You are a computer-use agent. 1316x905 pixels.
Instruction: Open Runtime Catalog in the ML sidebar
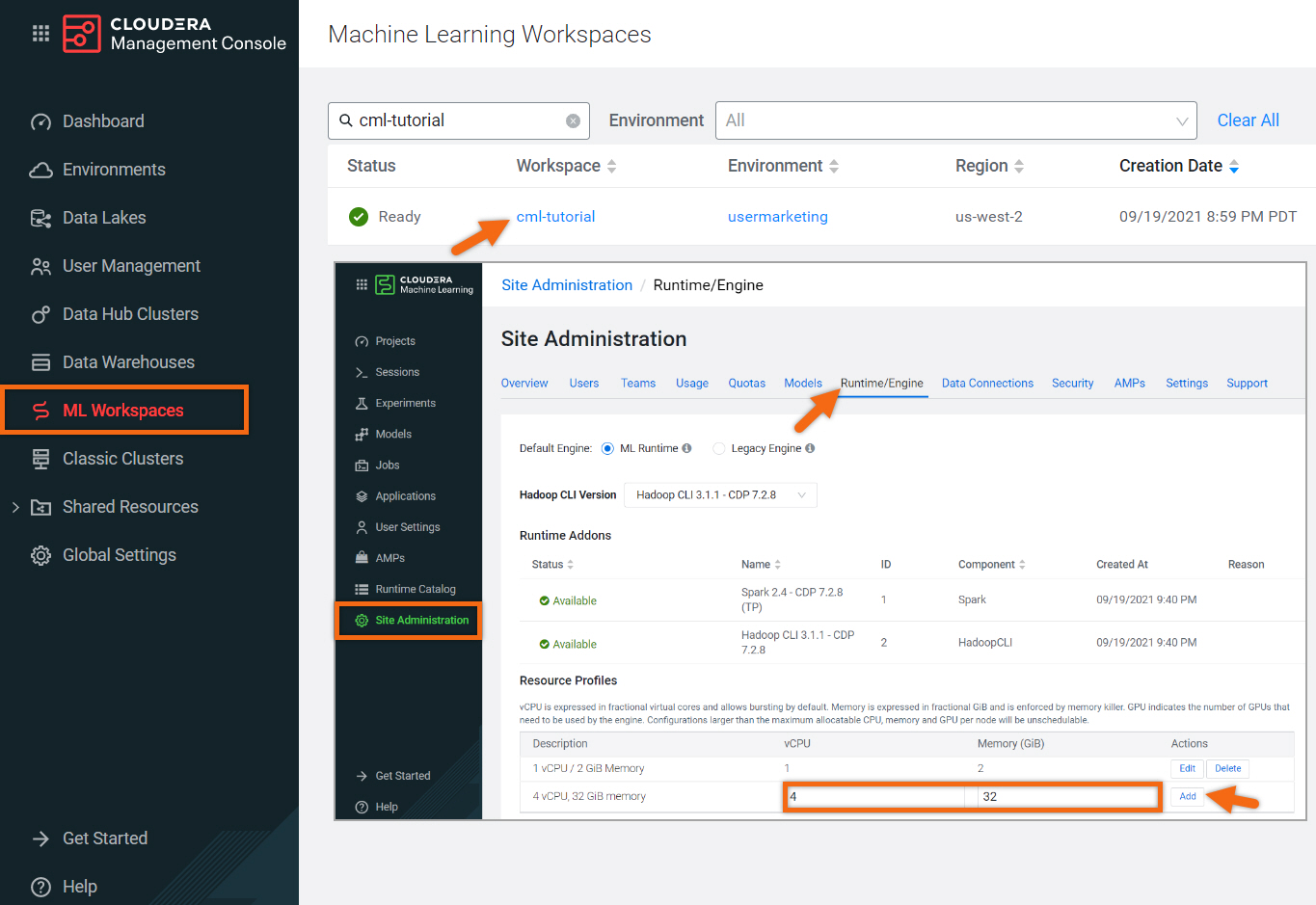[416, 589]
